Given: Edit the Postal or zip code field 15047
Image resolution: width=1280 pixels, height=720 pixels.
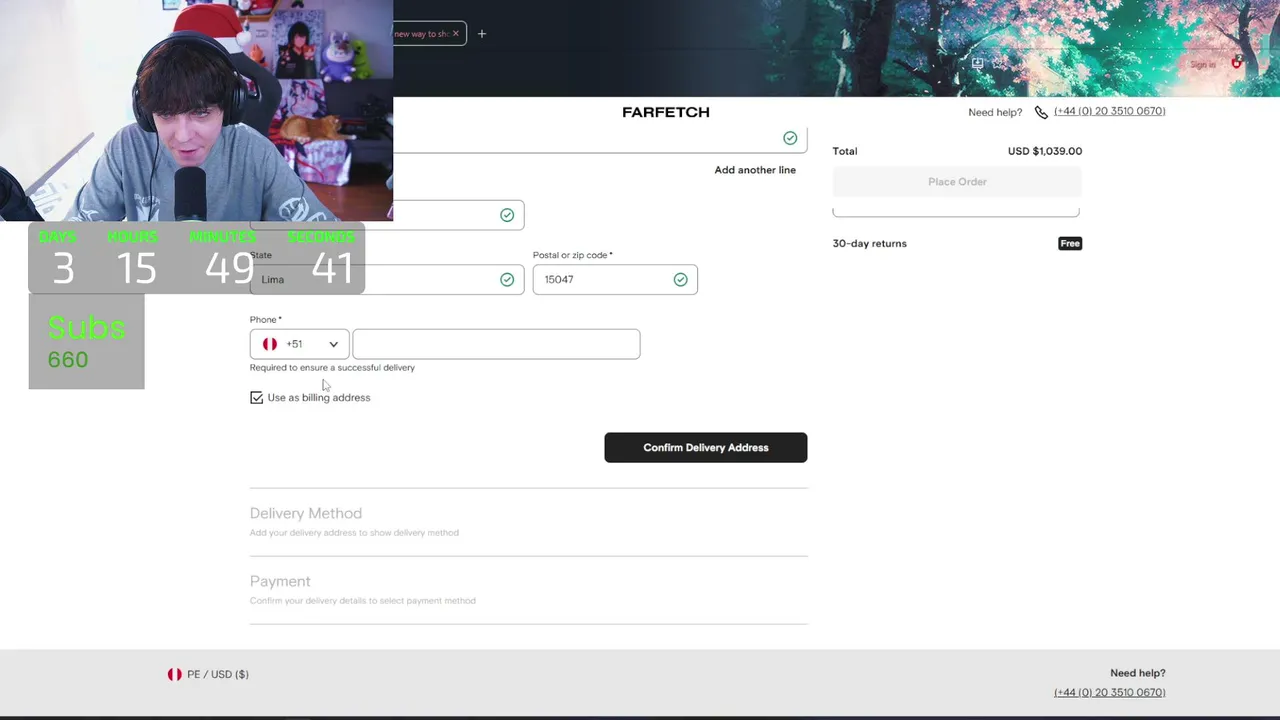Looking at the screenshot, I should point(615,280).
